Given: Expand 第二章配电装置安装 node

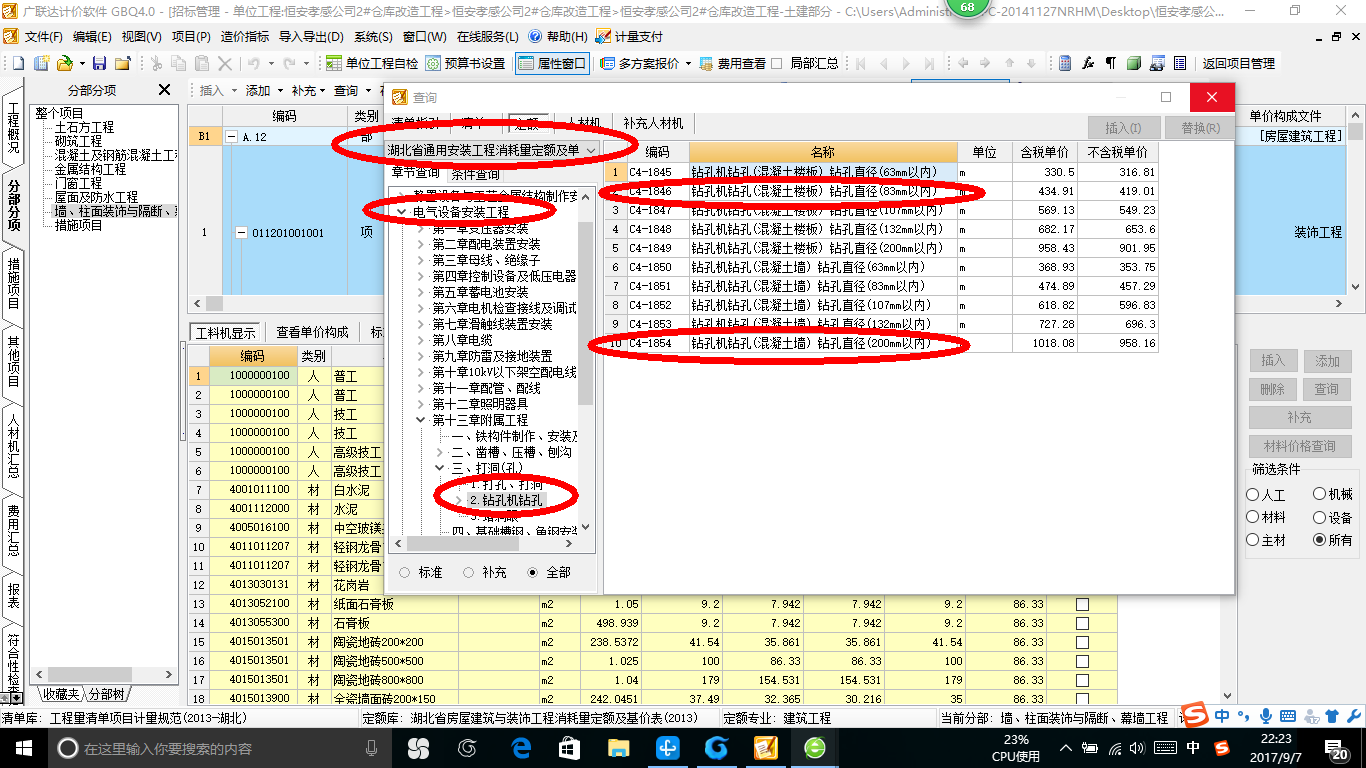Looking at the screenshot, I should 421,244.
